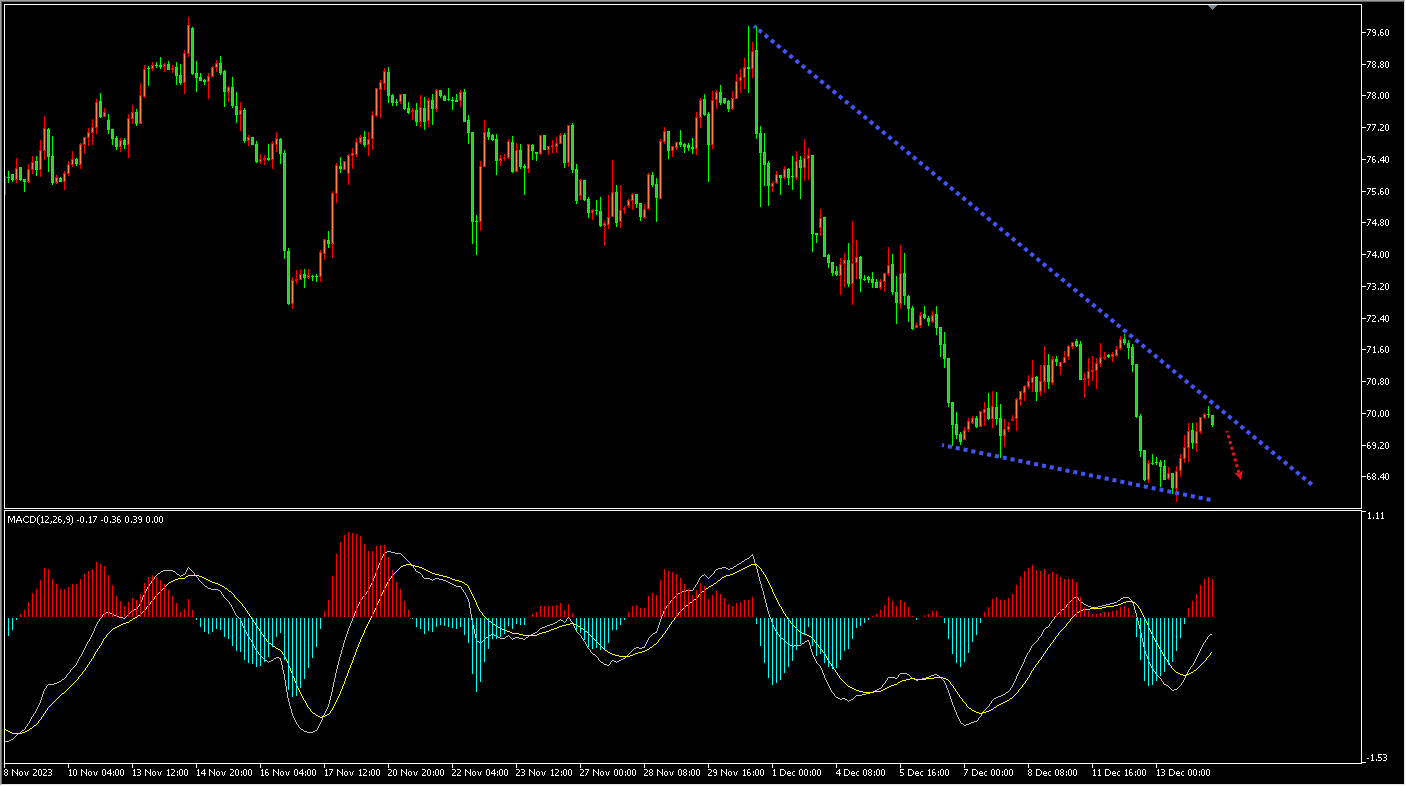Click the 73.20 price level label
The width and height of the screenshot is (1406, 786).
click(x=1376, y=286)
